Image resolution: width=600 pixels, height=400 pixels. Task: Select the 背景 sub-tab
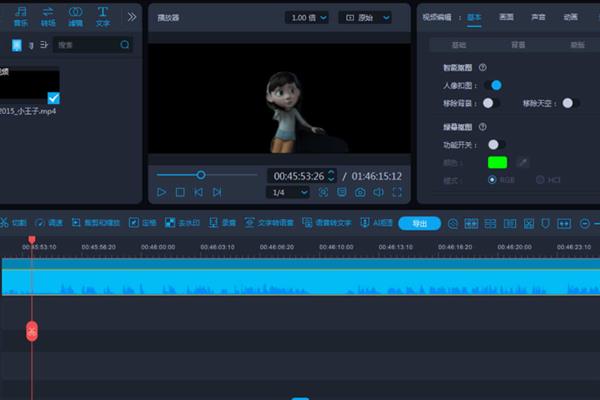pyautogui.click(x=518, y=45)
